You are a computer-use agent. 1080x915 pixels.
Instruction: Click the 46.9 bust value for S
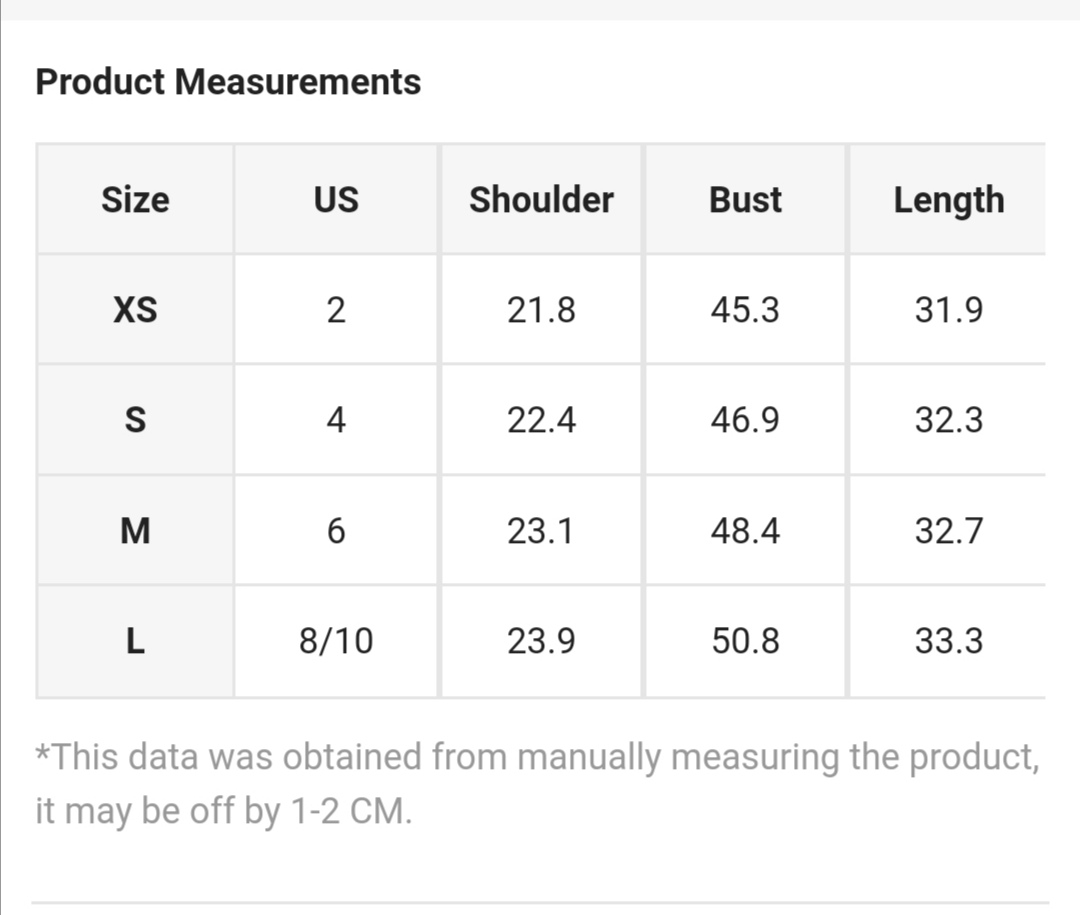pos(745,420)
